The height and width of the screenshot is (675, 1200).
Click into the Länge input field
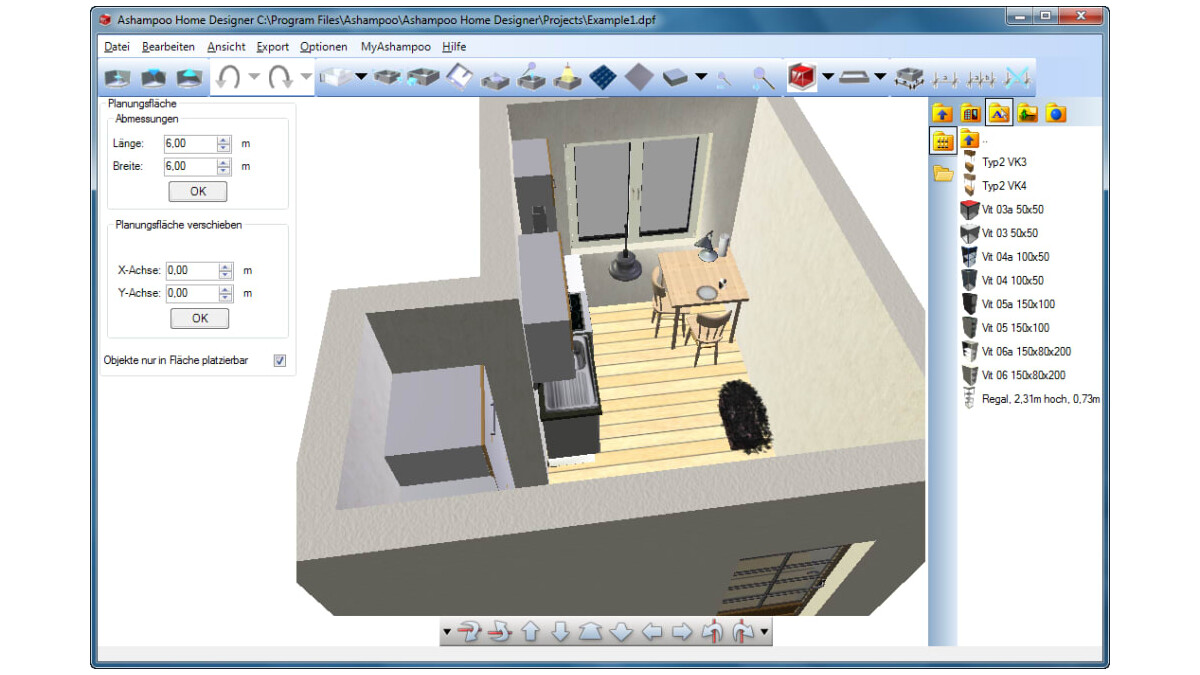[190, 144]
